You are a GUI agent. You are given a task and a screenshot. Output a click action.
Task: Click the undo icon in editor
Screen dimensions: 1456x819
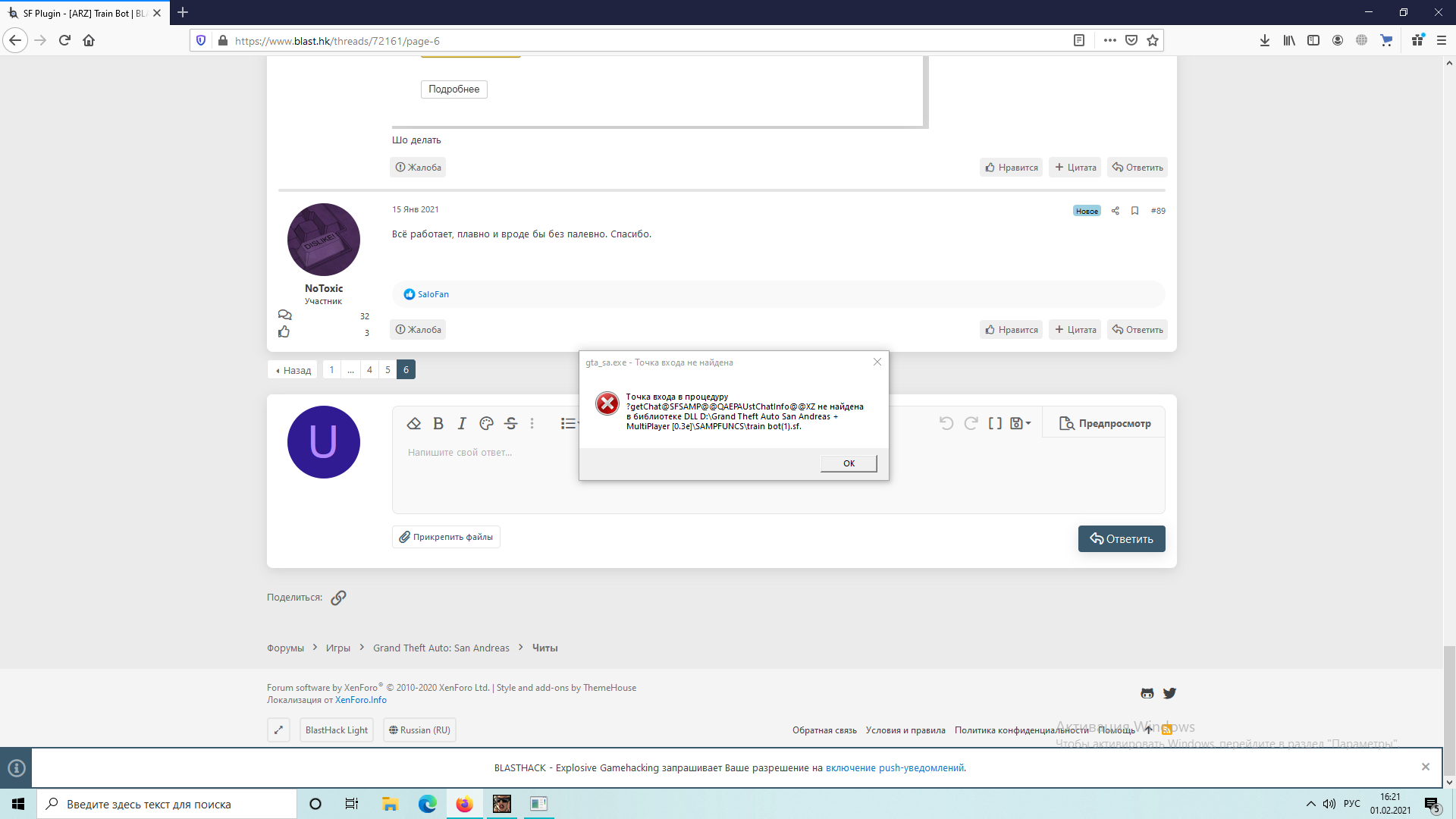pos(946,423)
